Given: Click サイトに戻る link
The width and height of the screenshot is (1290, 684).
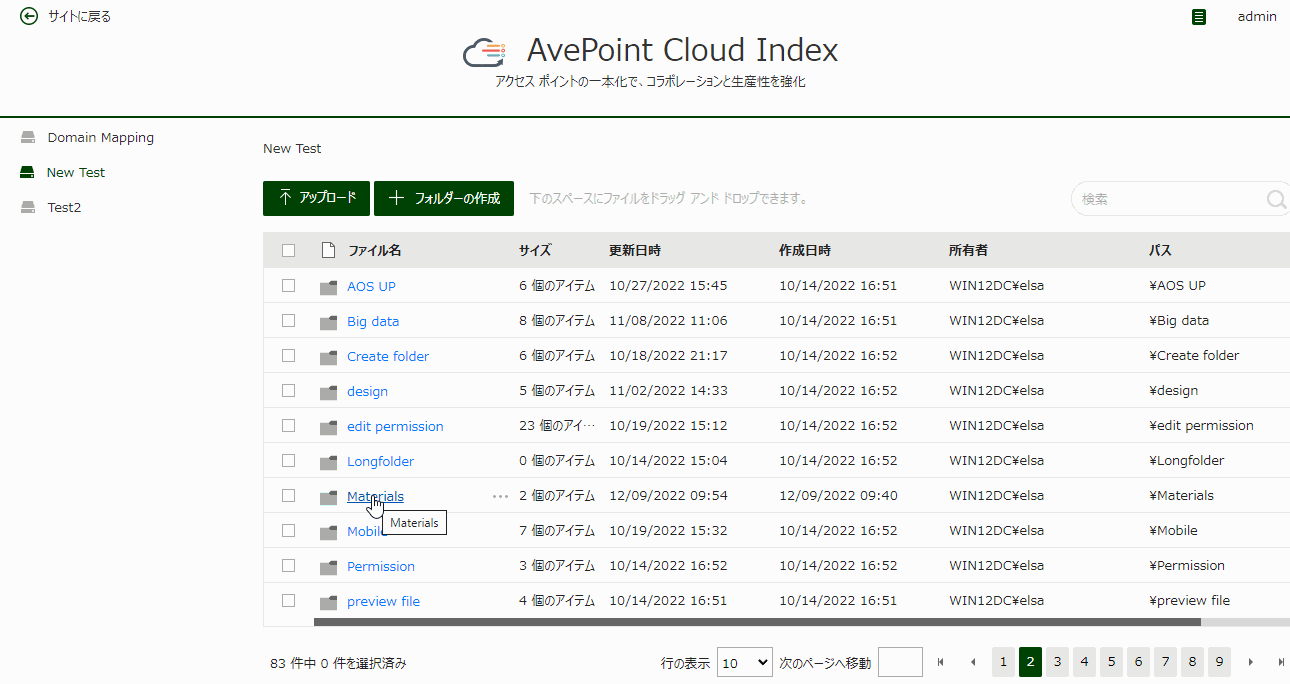Looking at the screenshot, I should pyautogui.click(x=80, y=16).
